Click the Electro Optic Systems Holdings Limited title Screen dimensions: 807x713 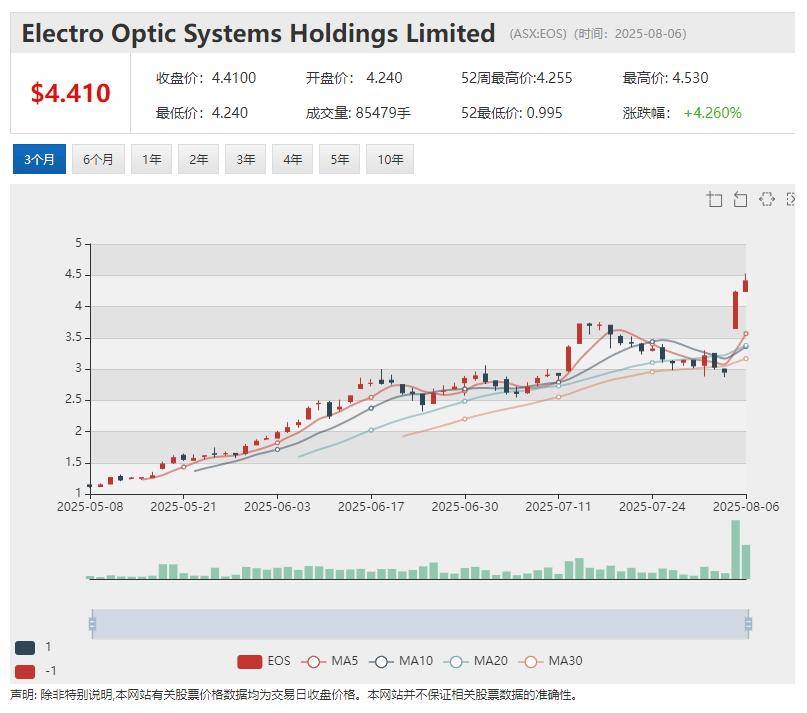coord(258,33)
